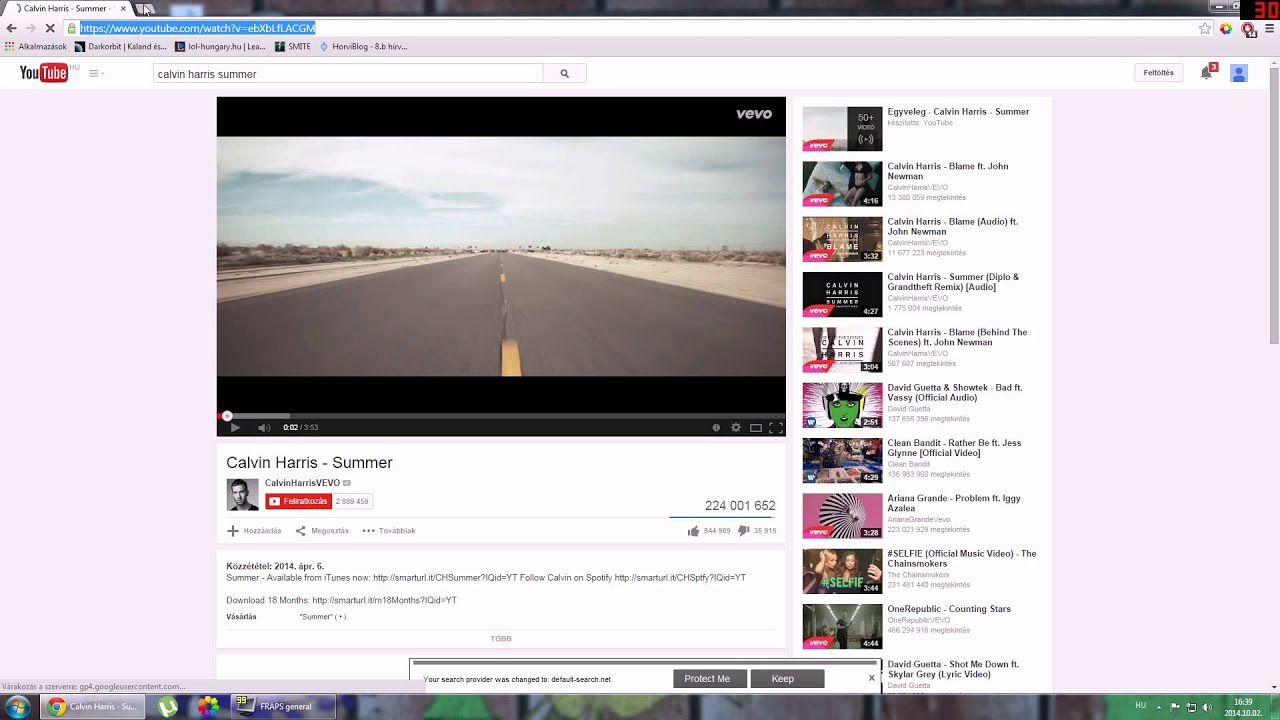Click the colorful flower extension icon
1280x720 pixels.
[x=1226, y=28]
